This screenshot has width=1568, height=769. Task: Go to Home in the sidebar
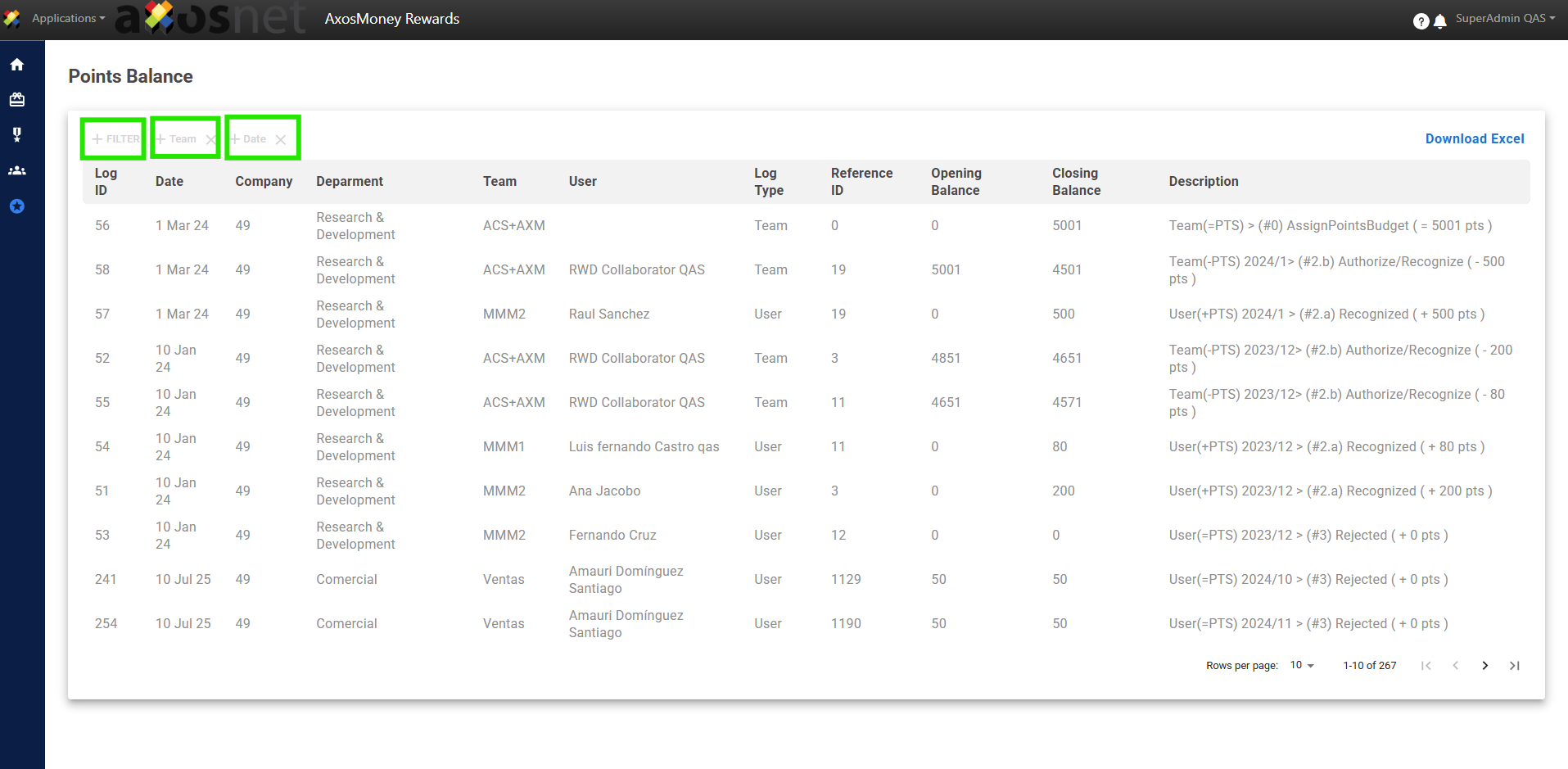pyautogui.click(x=17, y=65)
